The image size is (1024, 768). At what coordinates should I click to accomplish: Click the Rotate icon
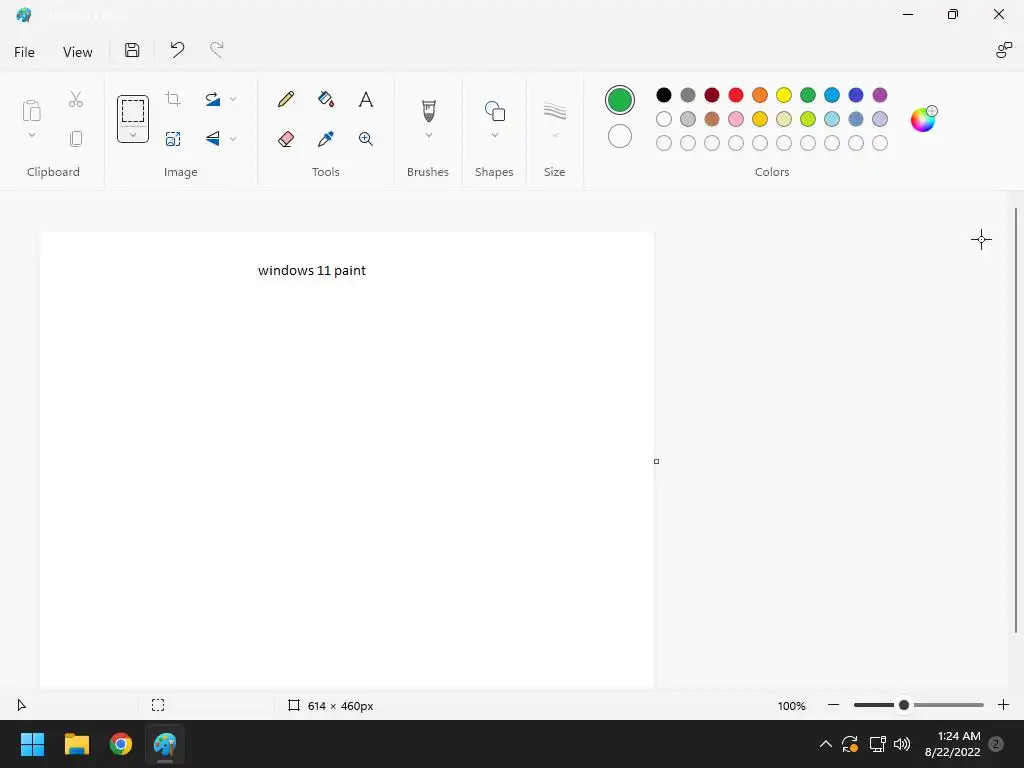tap(213, 99)
